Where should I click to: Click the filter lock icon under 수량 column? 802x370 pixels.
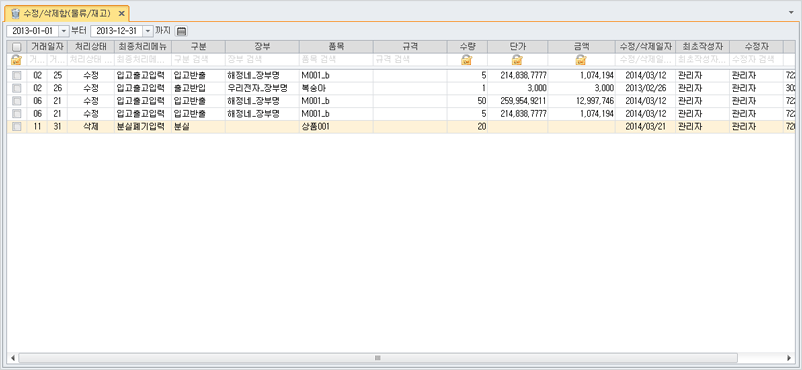466,60
